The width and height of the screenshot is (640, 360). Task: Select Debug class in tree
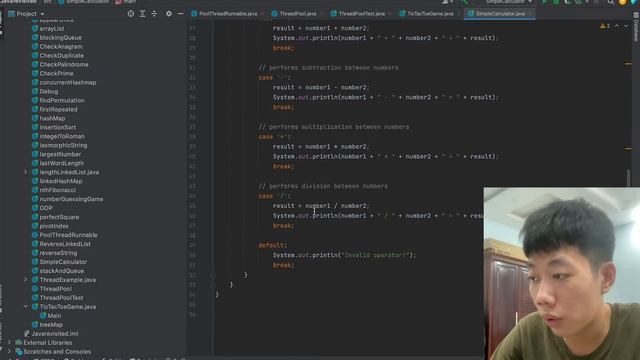[x=49, y=91]
